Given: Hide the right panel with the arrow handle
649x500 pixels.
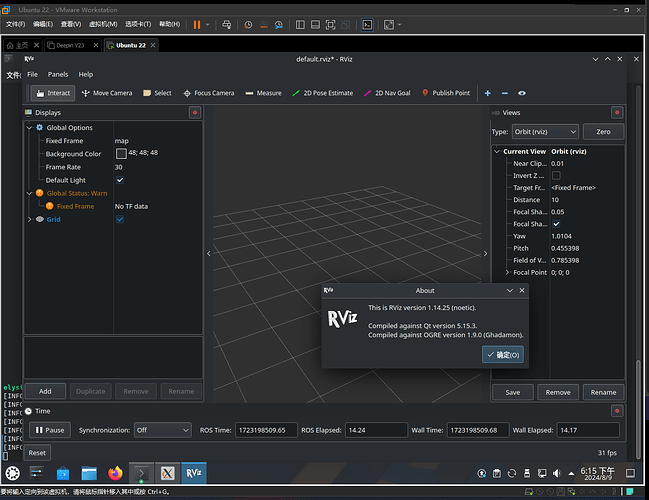Looking at the screenshot, I should 486,253.
